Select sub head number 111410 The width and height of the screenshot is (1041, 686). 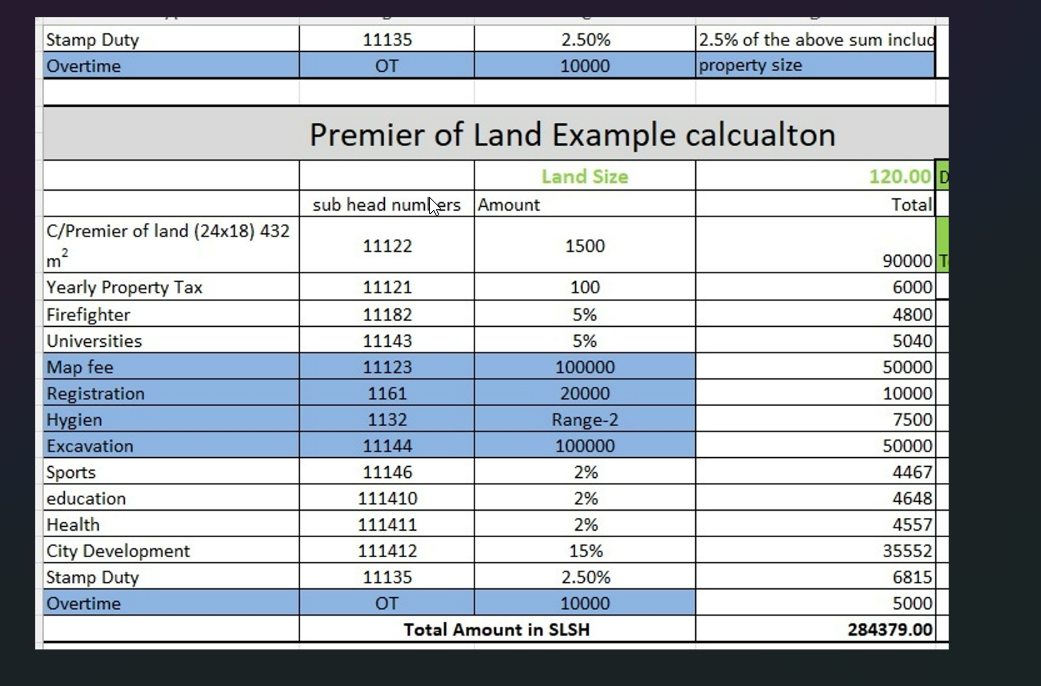[x=387, y=498]
